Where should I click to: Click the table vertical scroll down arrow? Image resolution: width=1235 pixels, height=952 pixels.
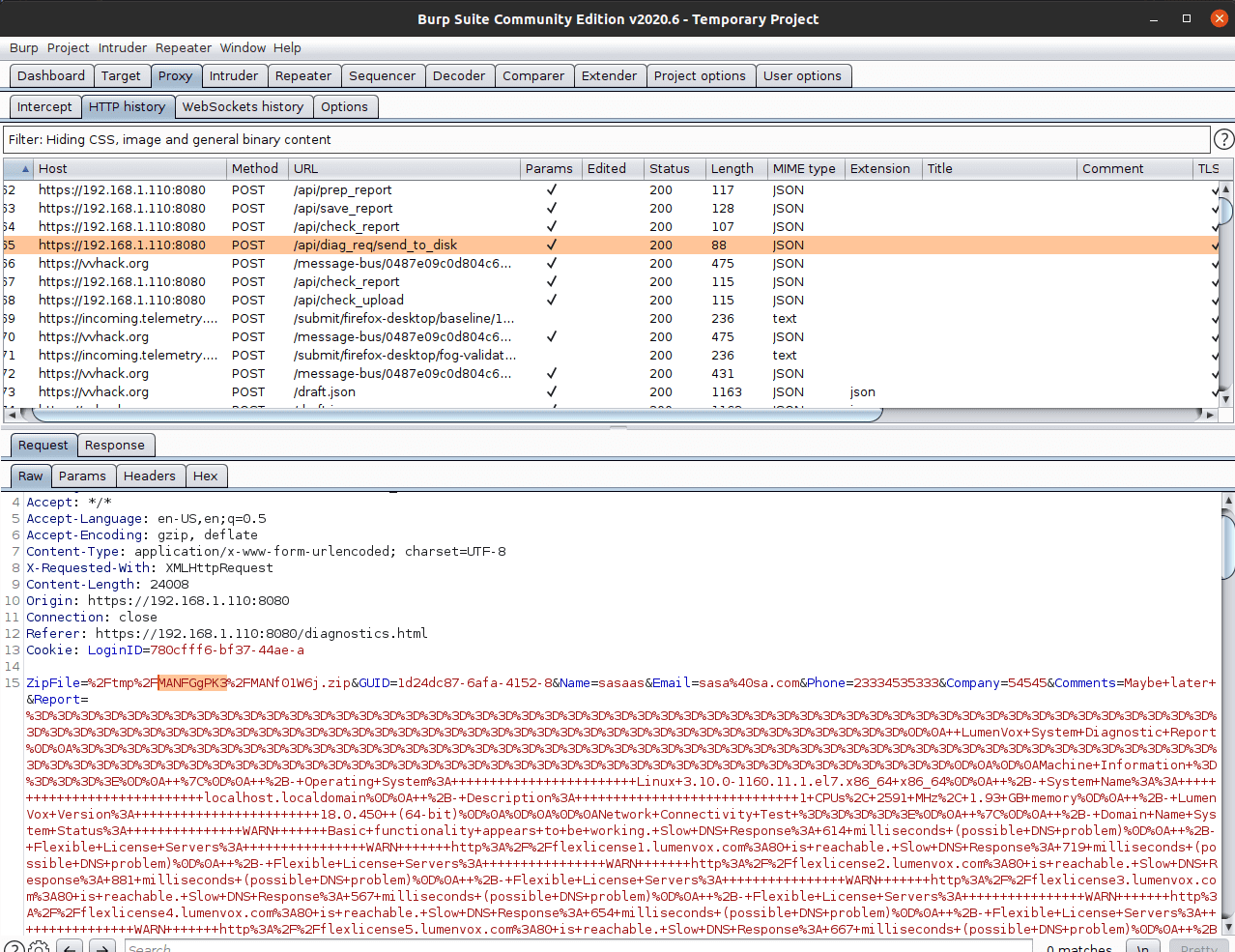[x=1225, y=398]
